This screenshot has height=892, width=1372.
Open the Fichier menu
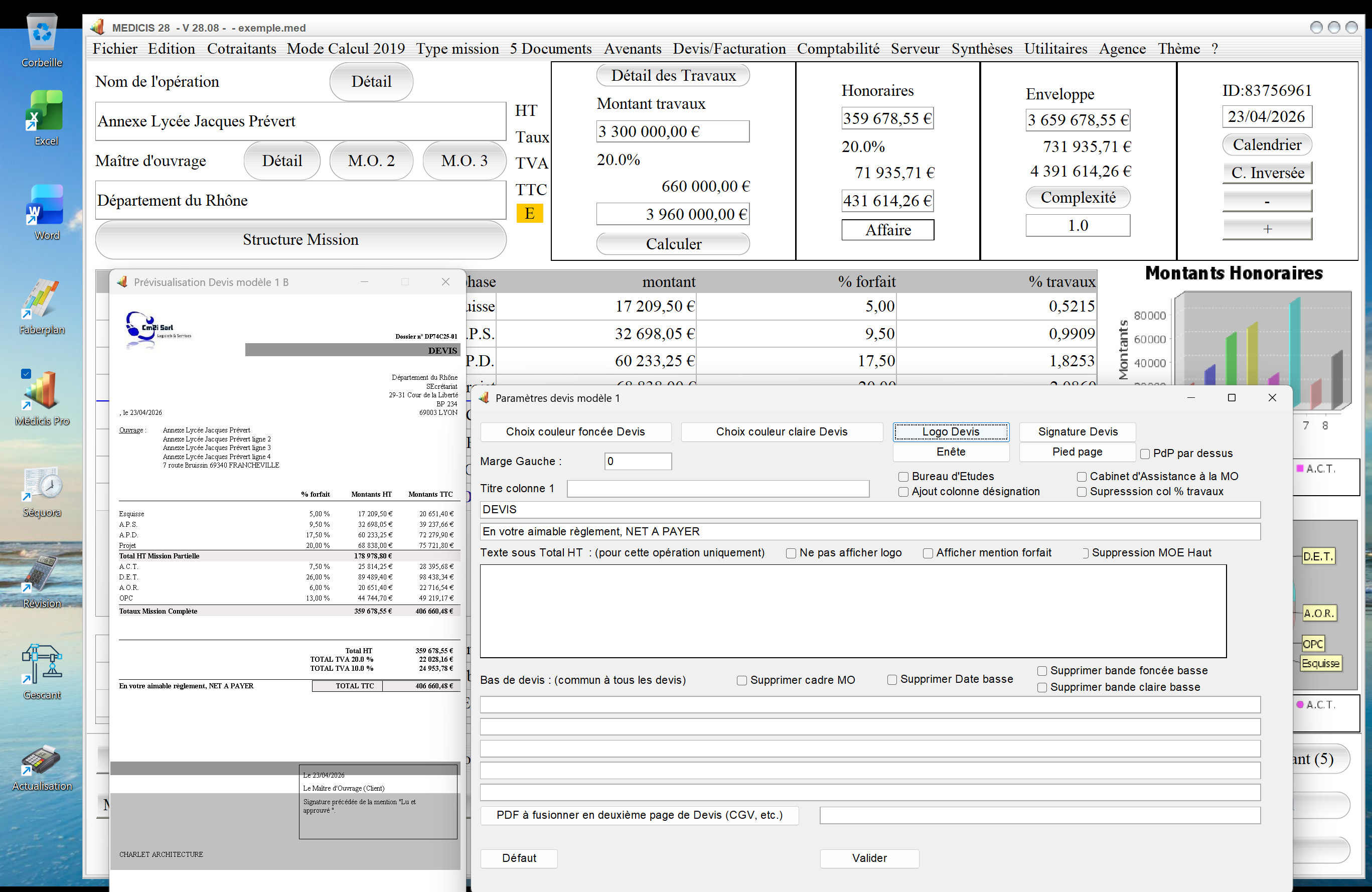tap(115, 49)
